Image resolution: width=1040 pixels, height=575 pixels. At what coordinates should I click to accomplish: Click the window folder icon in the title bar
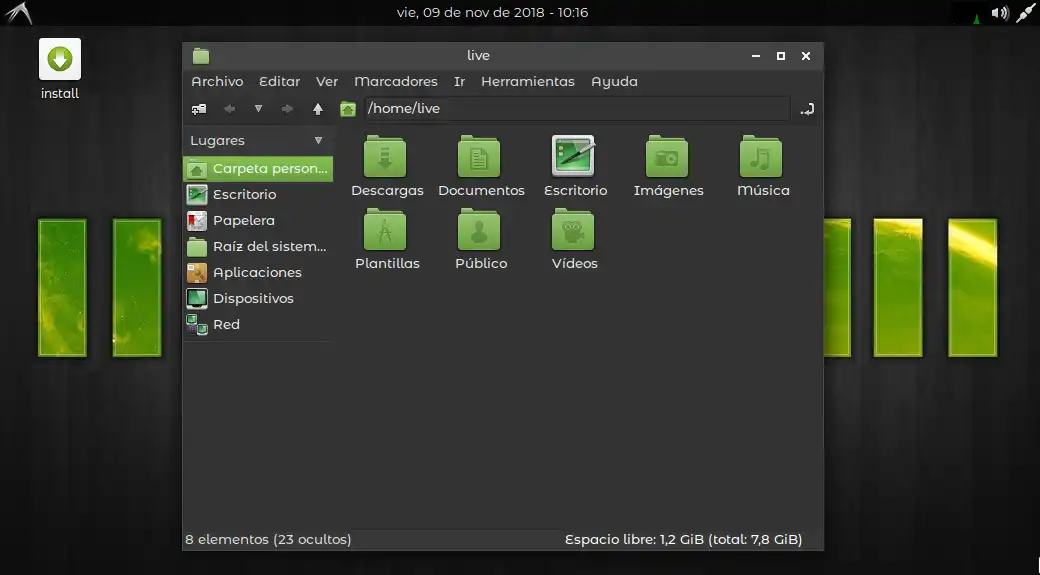pos(201,56)
